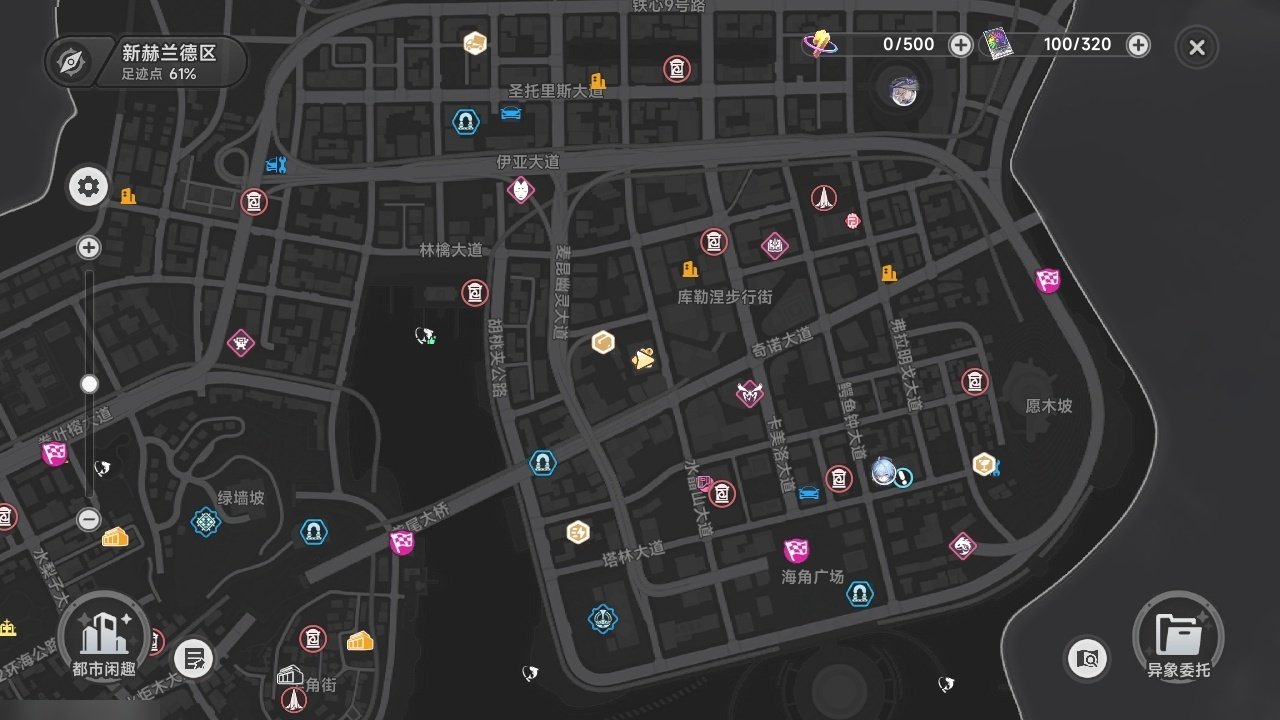Select the blue arch teleport right of 绿墙坡

314,532
